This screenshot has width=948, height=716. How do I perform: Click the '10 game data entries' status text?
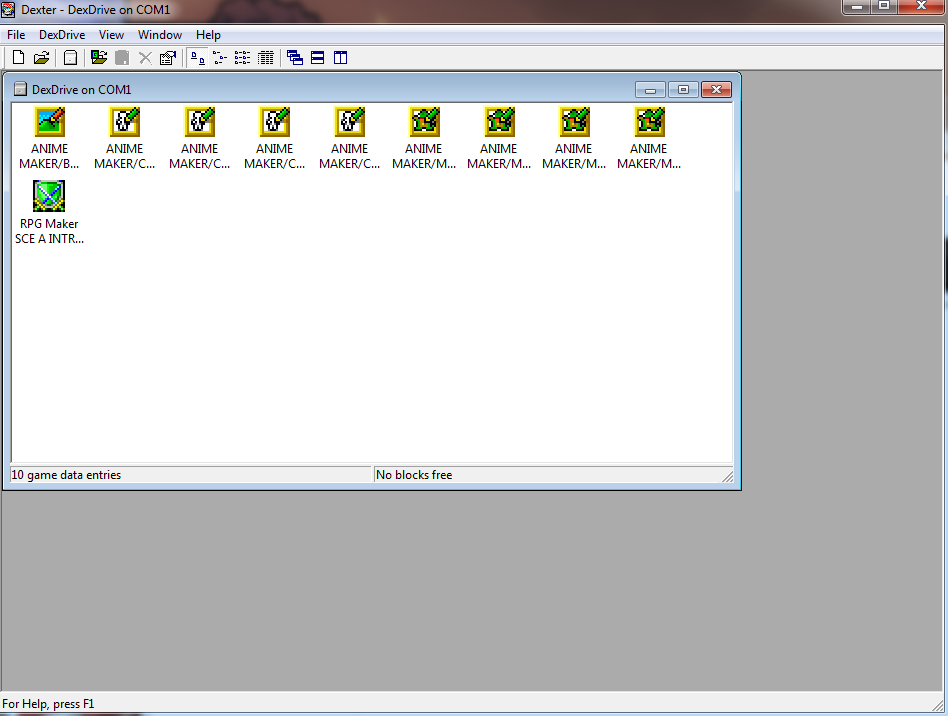(x=66, y=475)
